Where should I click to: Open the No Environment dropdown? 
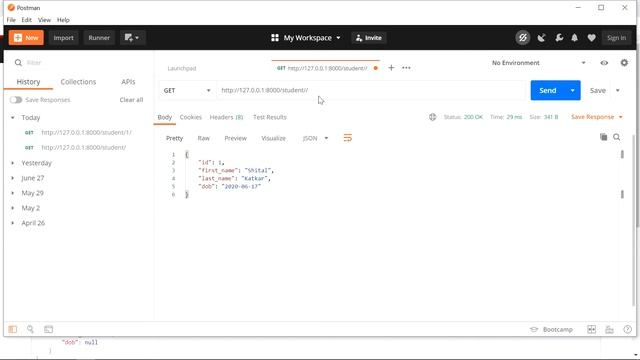pyautogui.click(x=538, y=63)
